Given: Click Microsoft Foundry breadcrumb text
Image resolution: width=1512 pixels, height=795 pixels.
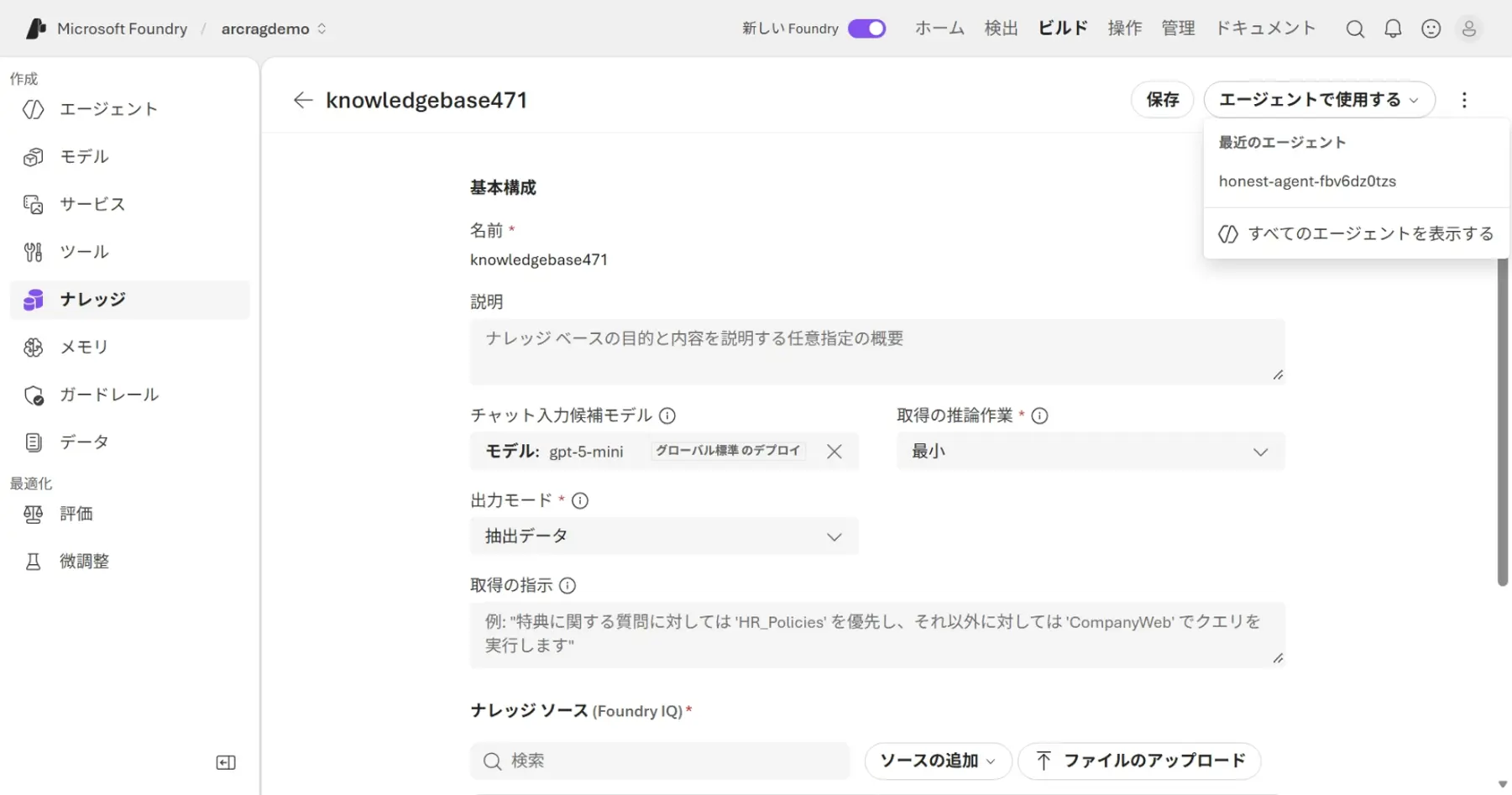Looking at the screenshot, I should [x=122, y=29].
